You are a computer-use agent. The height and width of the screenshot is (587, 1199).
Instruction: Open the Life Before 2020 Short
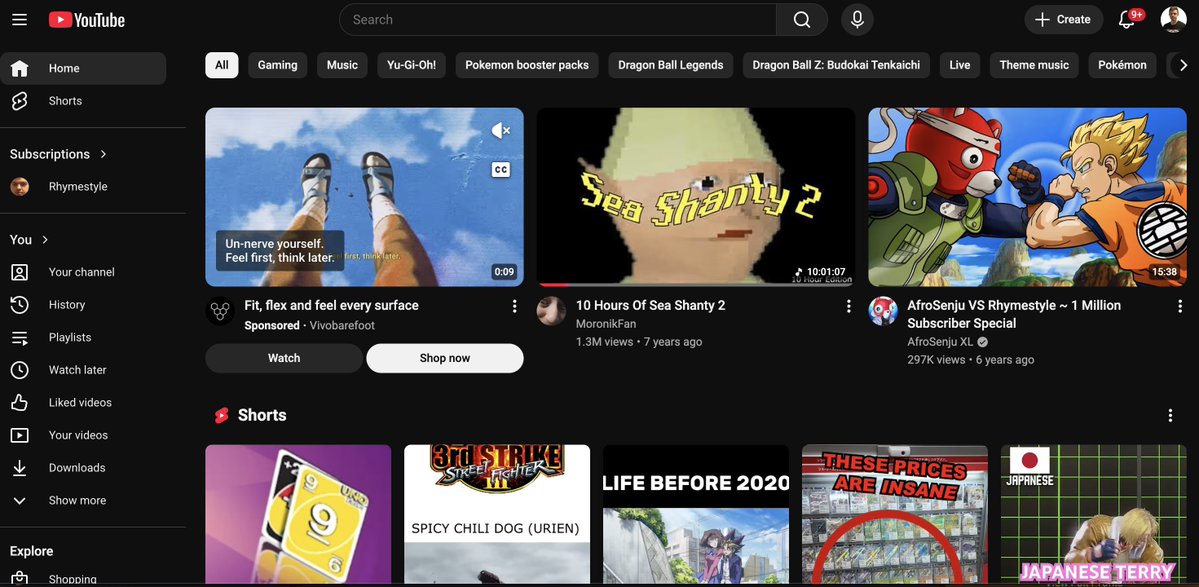(x=696, y=514)
